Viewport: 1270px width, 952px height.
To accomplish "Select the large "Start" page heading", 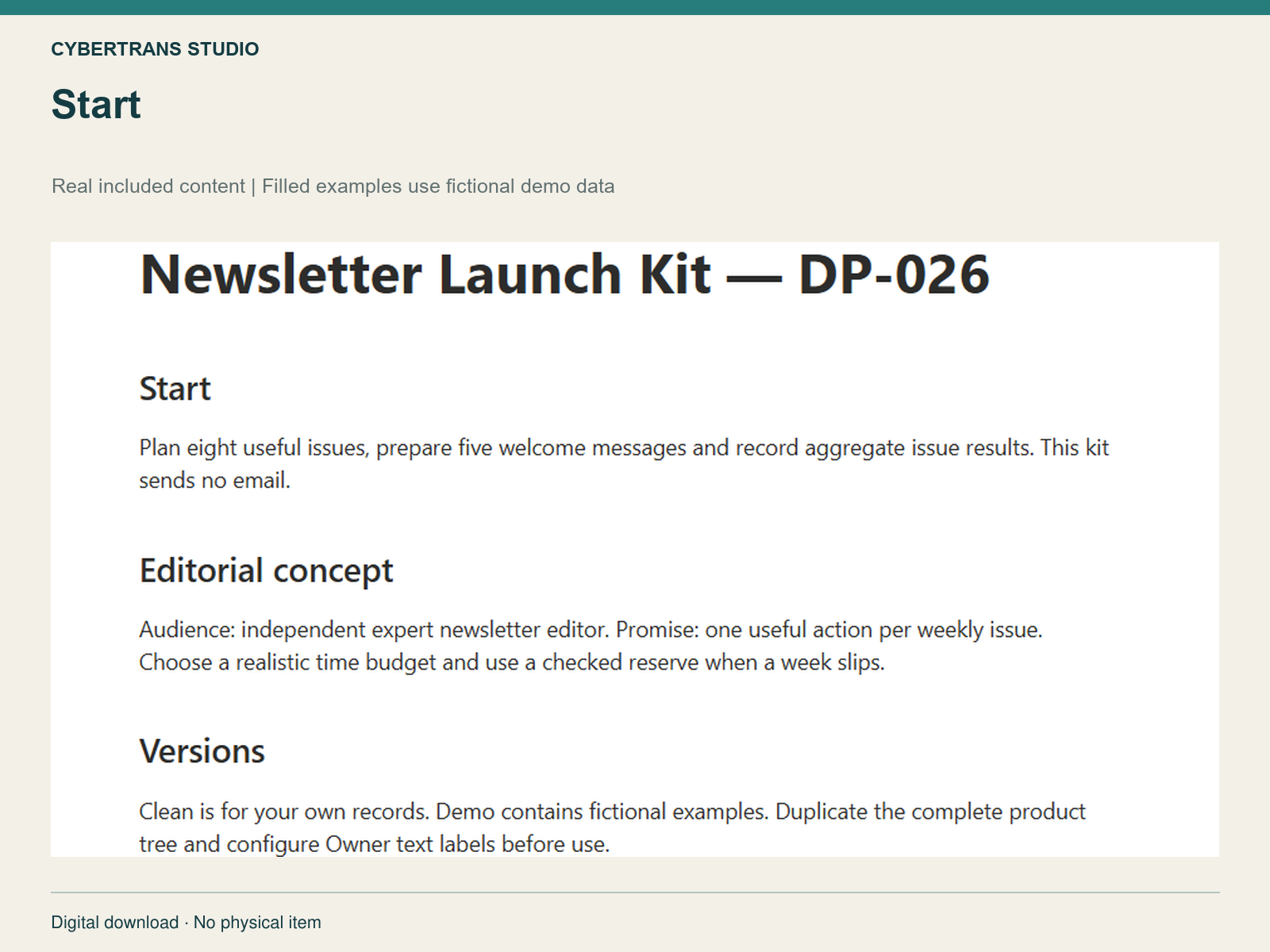I will tap(96, 104).
